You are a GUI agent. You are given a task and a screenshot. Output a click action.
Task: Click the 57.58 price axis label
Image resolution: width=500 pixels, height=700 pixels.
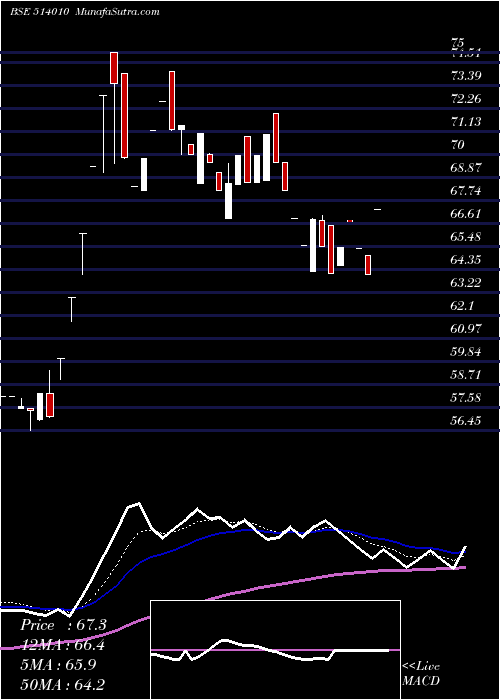click(466, 397)
